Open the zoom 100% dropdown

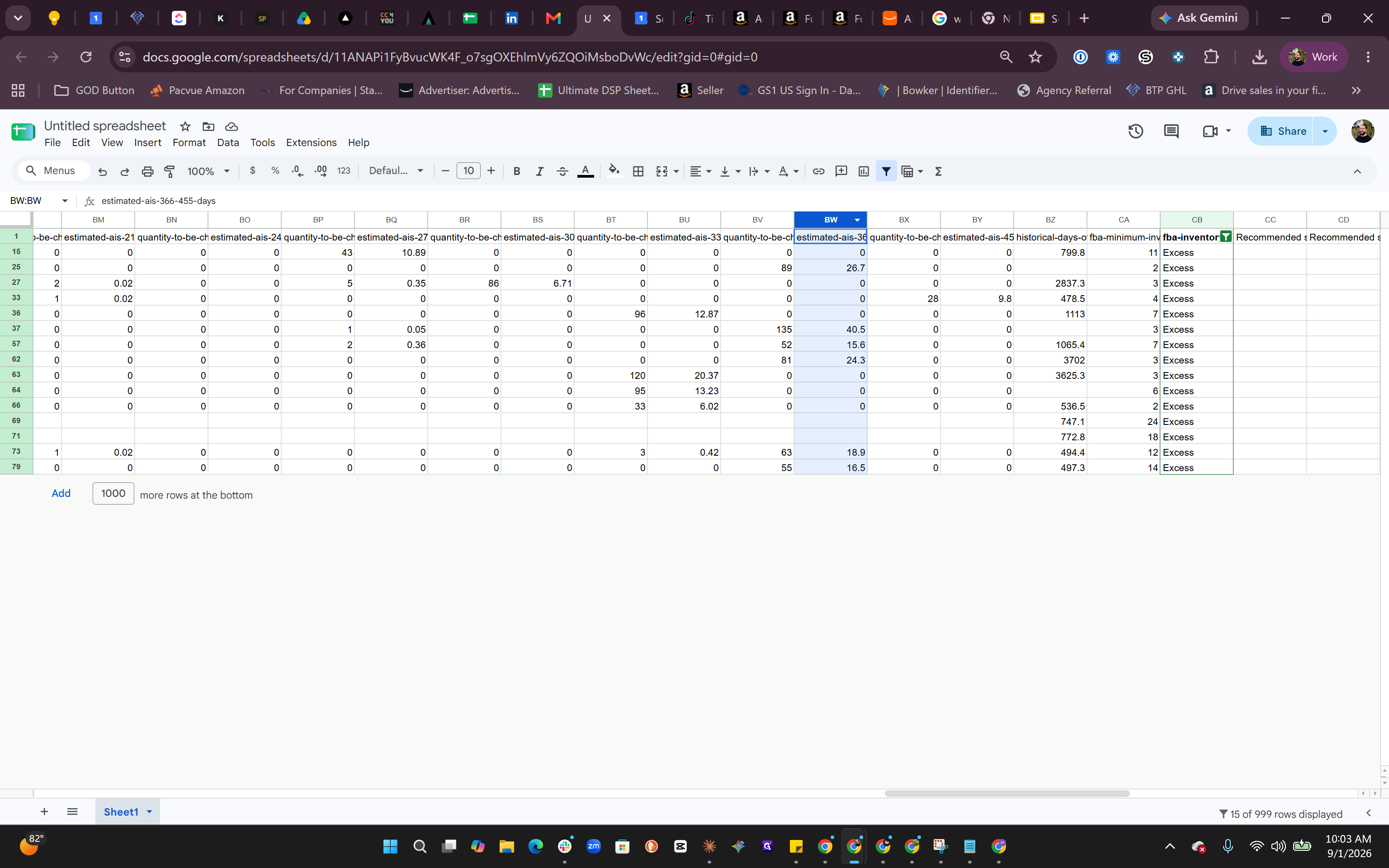point(208,171)
